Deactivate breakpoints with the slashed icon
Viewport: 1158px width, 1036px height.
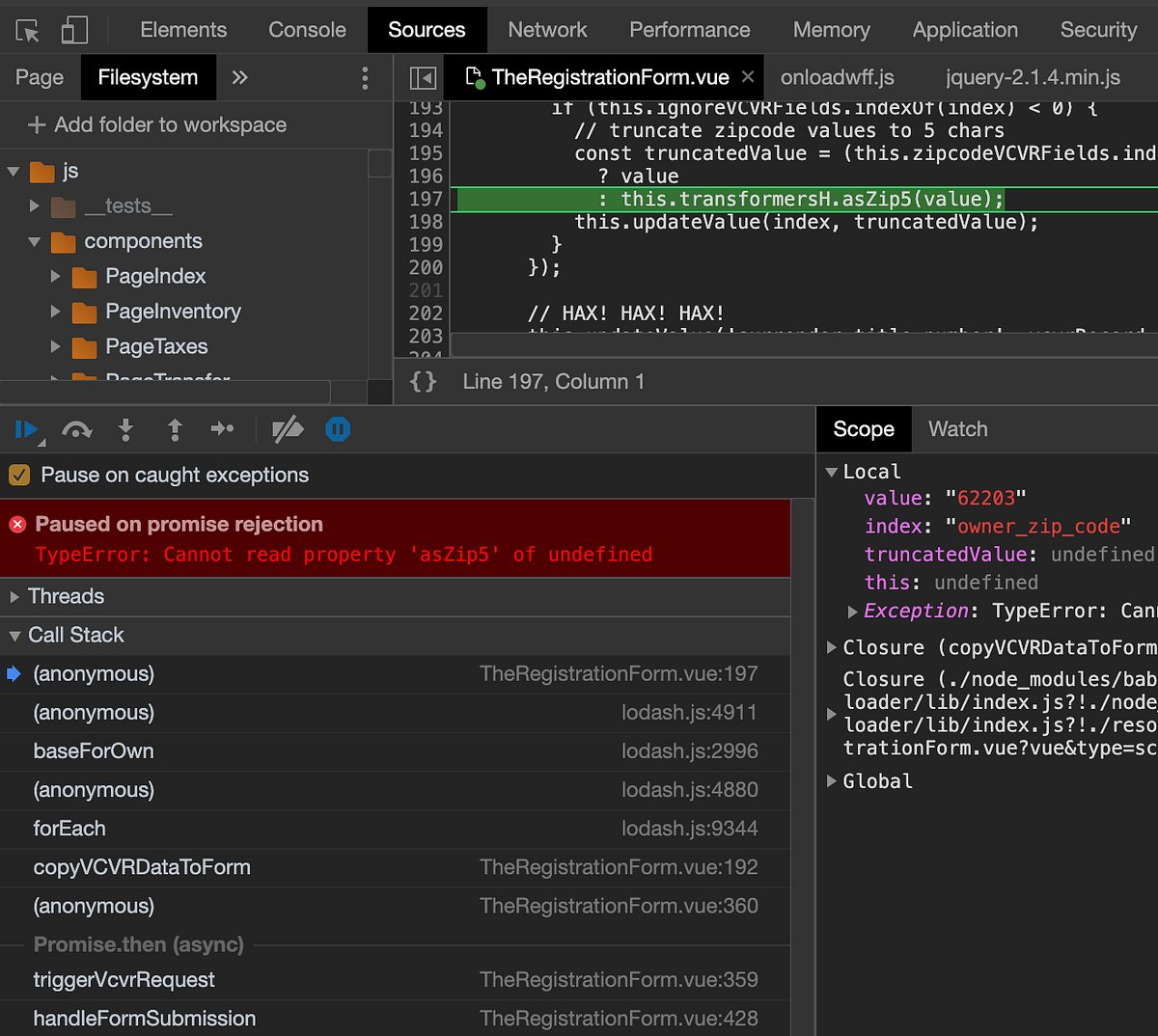288,429
